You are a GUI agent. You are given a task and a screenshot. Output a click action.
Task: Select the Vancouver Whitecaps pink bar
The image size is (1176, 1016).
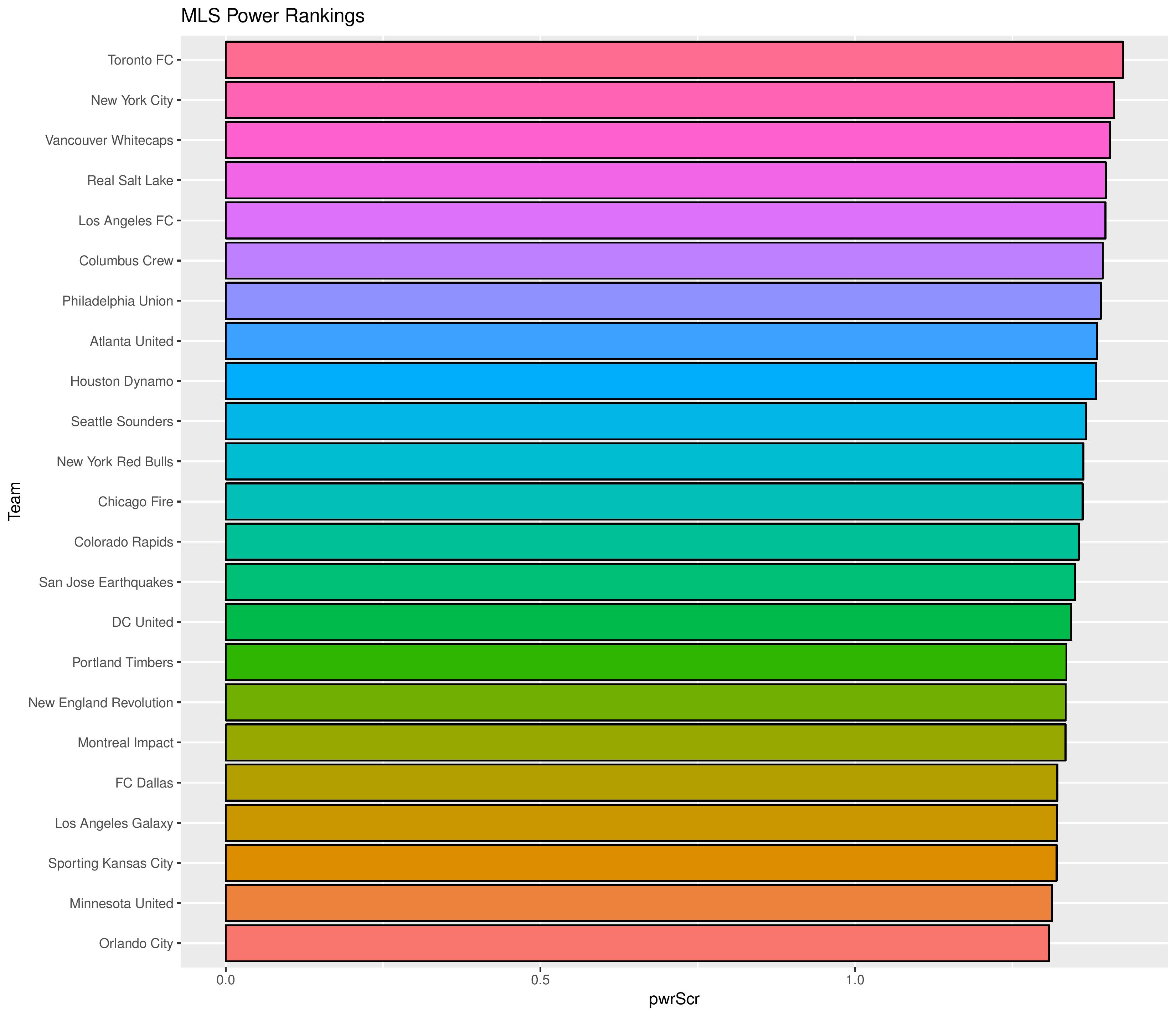click(x=667, y=140)
